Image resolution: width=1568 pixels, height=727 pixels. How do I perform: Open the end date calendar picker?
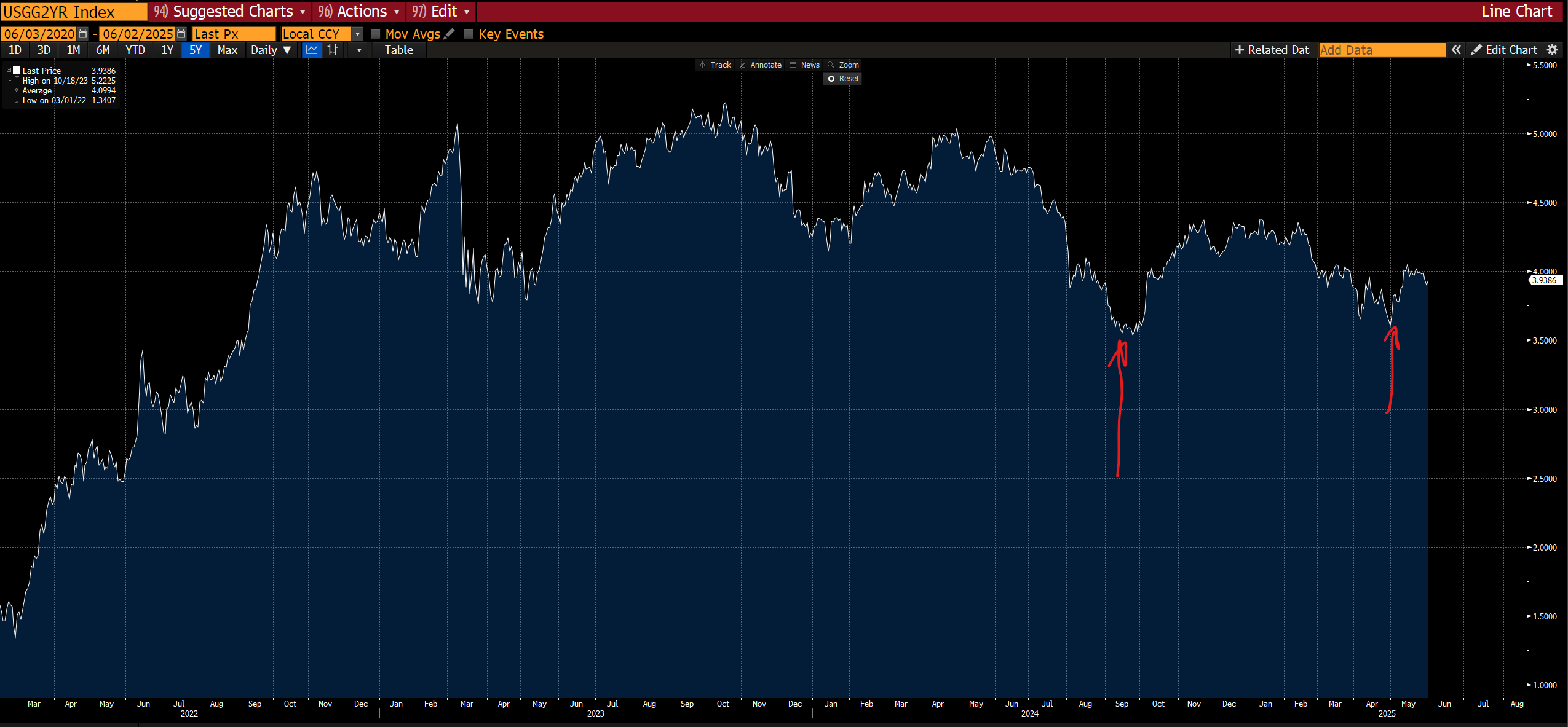point(181,34)
